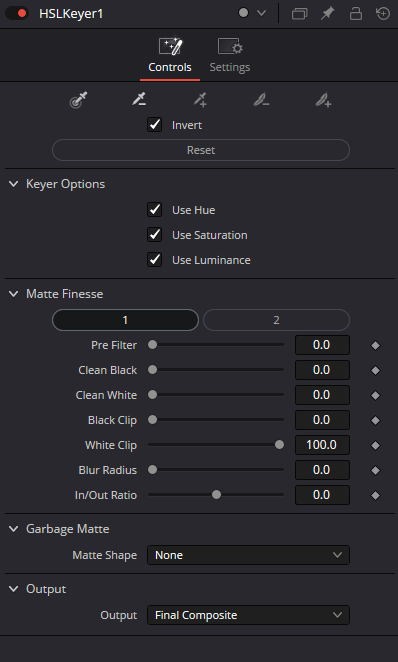Click the reset-to-defaults clock icon
The image size is (398, 662).
click(383, 14)
